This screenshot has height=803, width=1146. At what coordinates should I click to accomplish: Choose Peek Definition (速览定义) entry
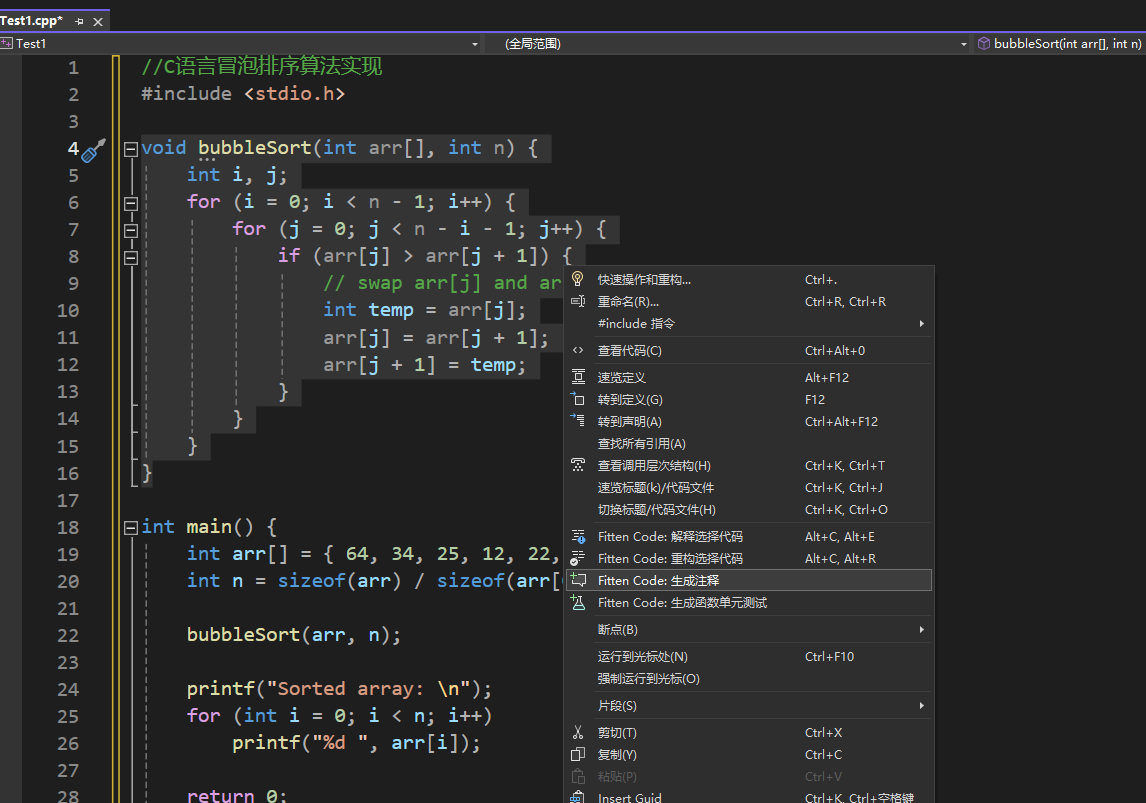pyautogui.click(x=621, y=378)
